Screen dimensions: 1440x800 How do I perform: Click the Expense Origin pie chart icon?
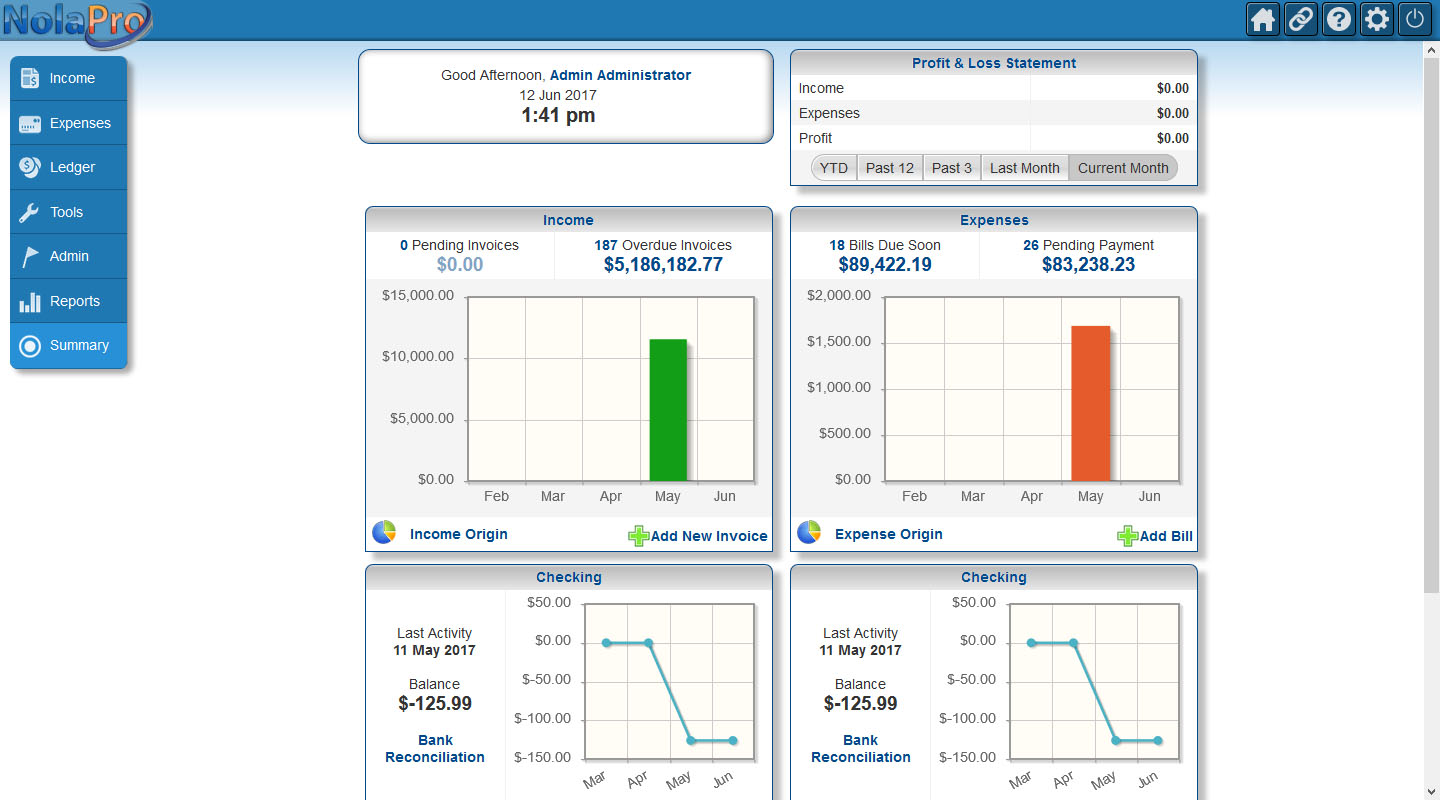[809, 533]
